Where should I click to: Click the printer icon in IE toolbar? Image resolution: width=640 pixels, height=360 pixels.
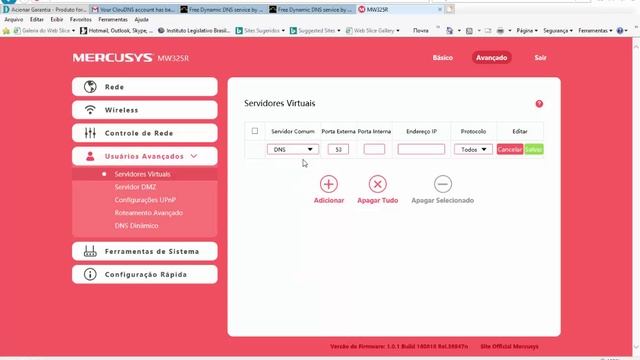(500, 31)
